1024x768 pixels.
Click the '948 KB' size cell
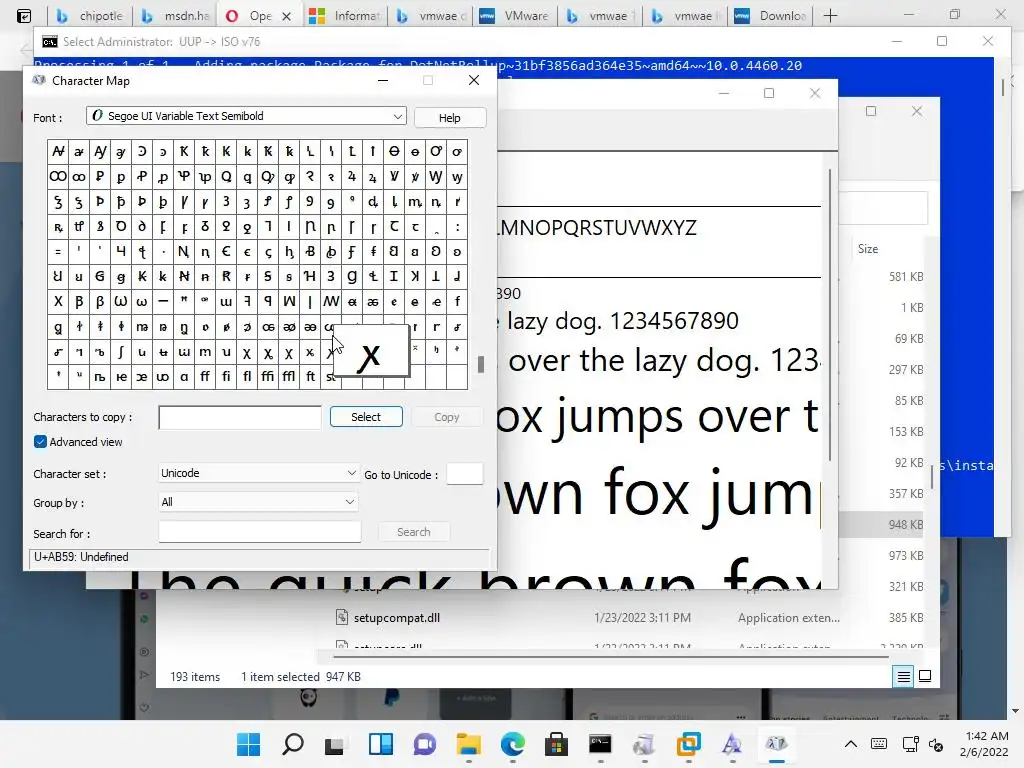pos(906,524)
